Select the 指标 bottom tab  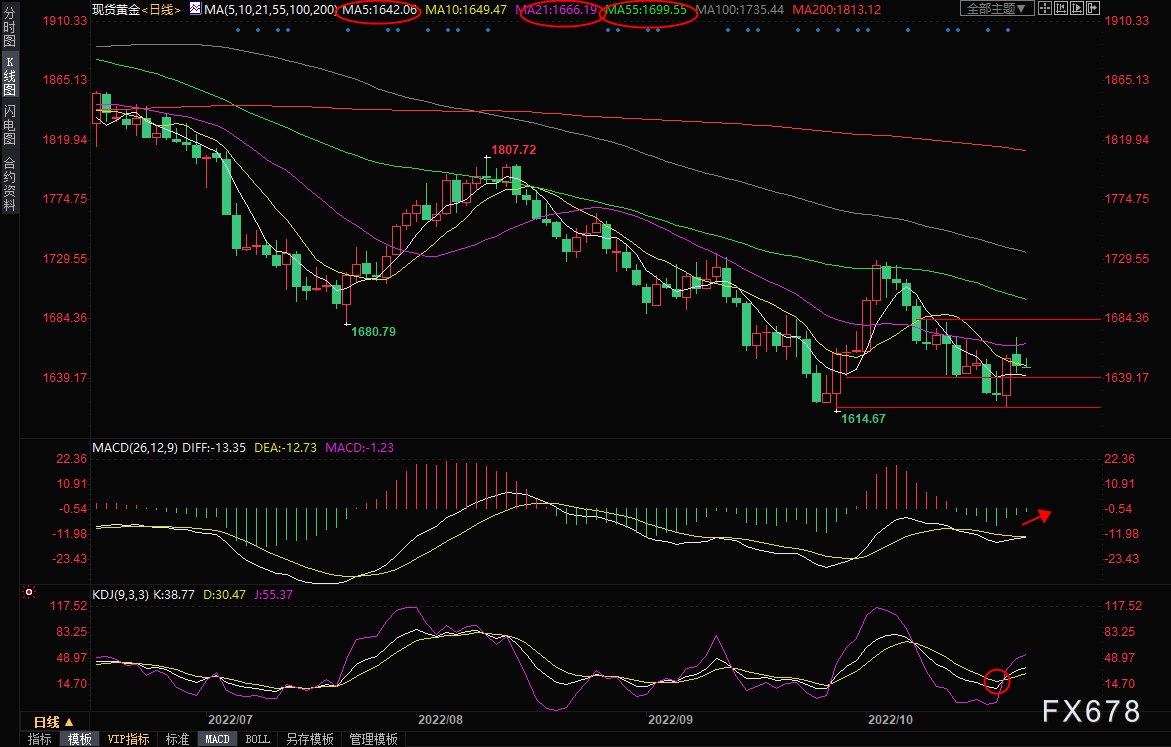(x=40, y=739)
